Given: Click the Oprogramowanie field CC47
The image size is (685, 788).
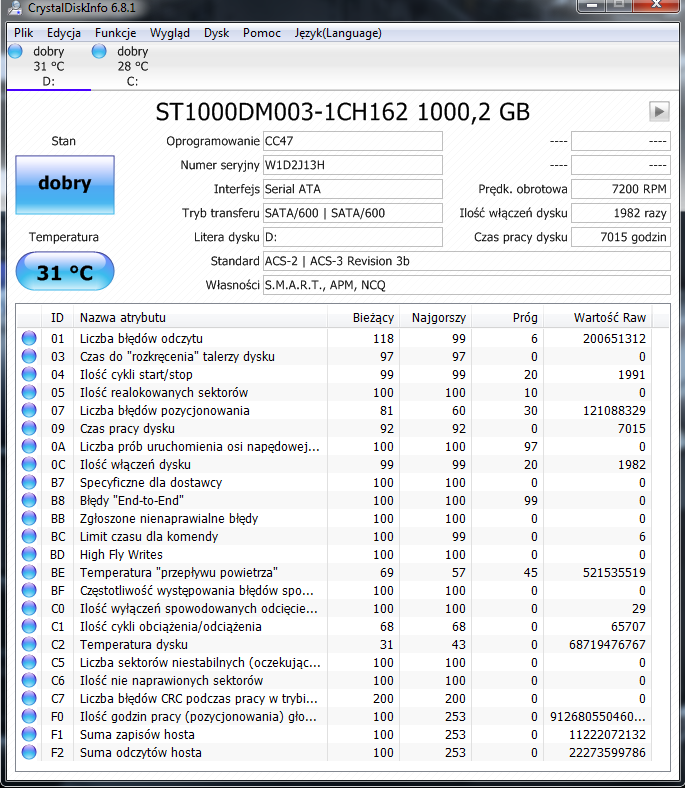Looking at the screenshot, I should coord(353,141).
